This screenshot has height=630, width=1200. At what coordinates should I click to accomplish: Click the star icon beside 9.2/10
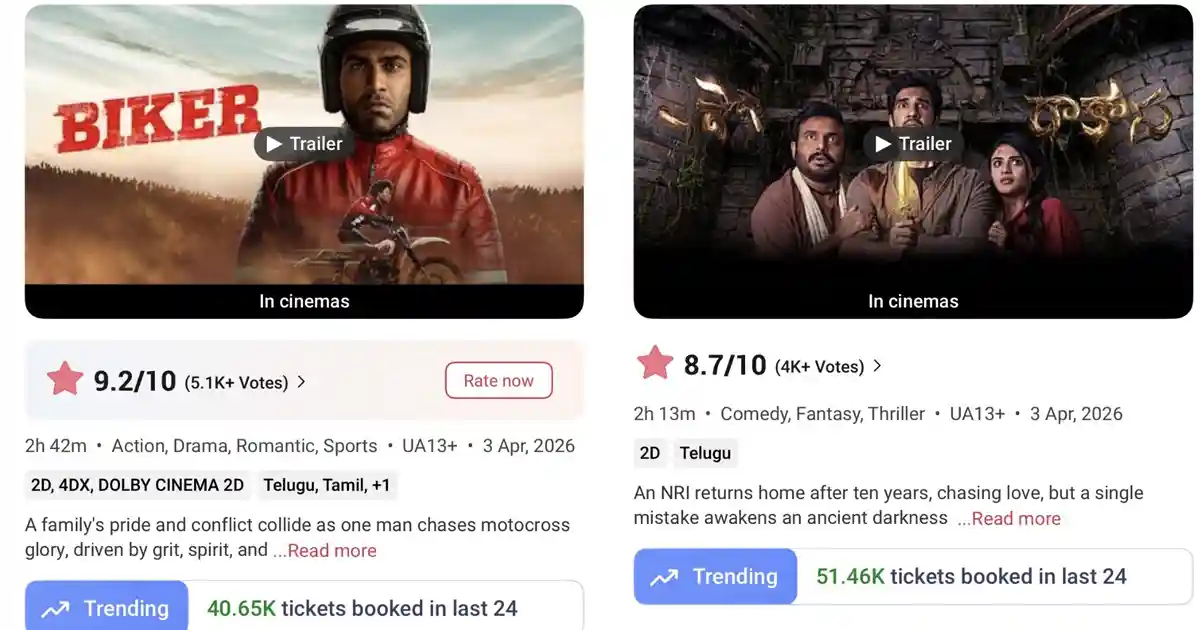tap(65, 380)
